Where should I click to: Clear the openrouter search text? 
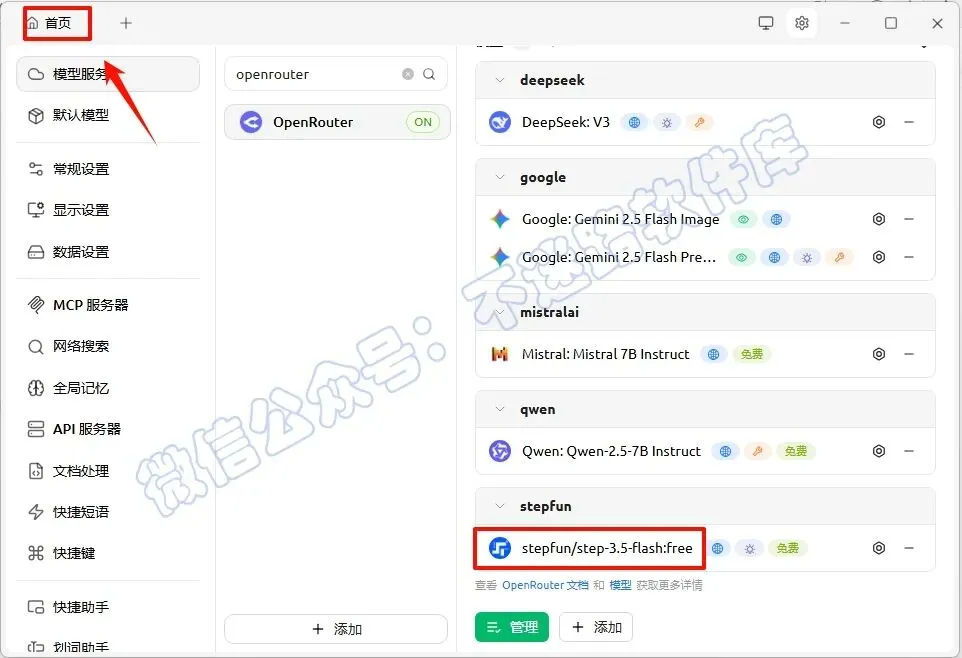pyautogui.click(x=408, y=74)
